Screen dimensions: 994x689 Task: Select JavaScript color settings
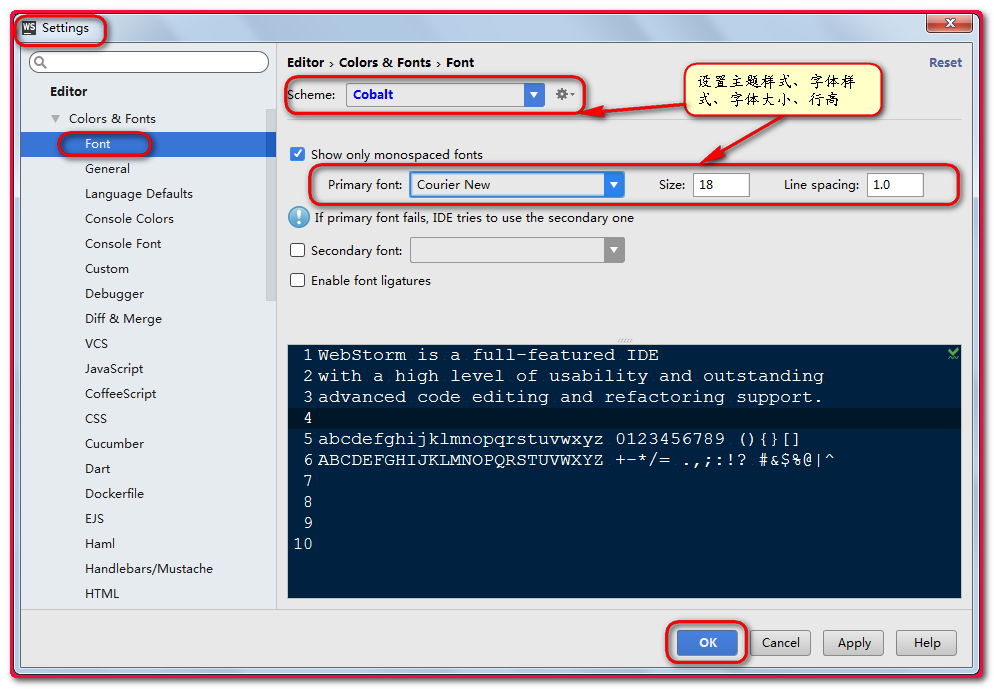pos(114,368)
